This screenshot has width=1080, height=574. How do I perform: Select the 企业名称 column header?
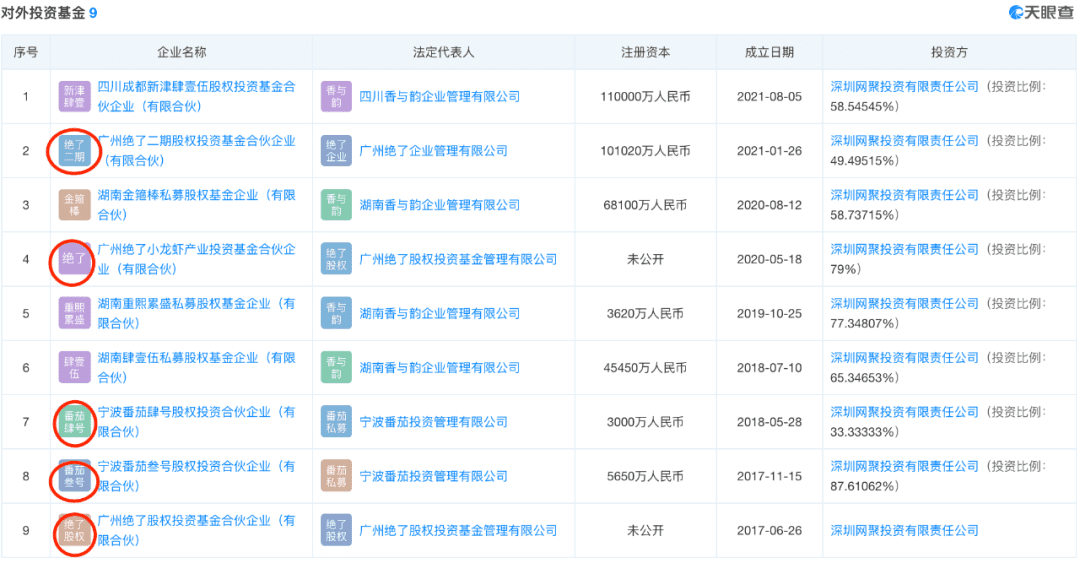click(x=181, y=52)
